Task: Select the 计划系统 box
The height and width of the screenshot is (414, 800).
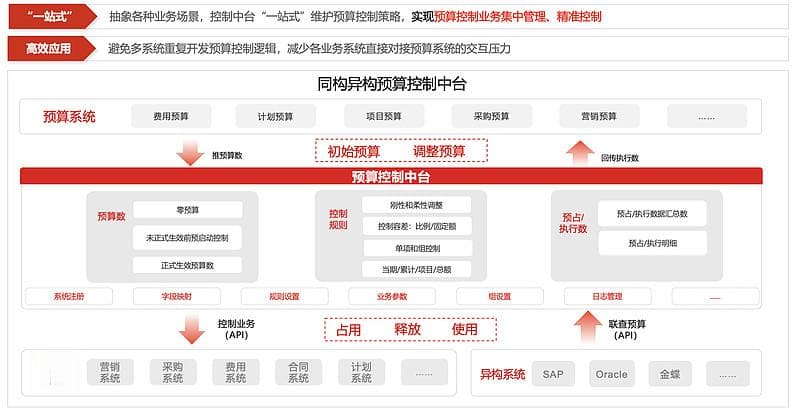Action: (361, 372)
